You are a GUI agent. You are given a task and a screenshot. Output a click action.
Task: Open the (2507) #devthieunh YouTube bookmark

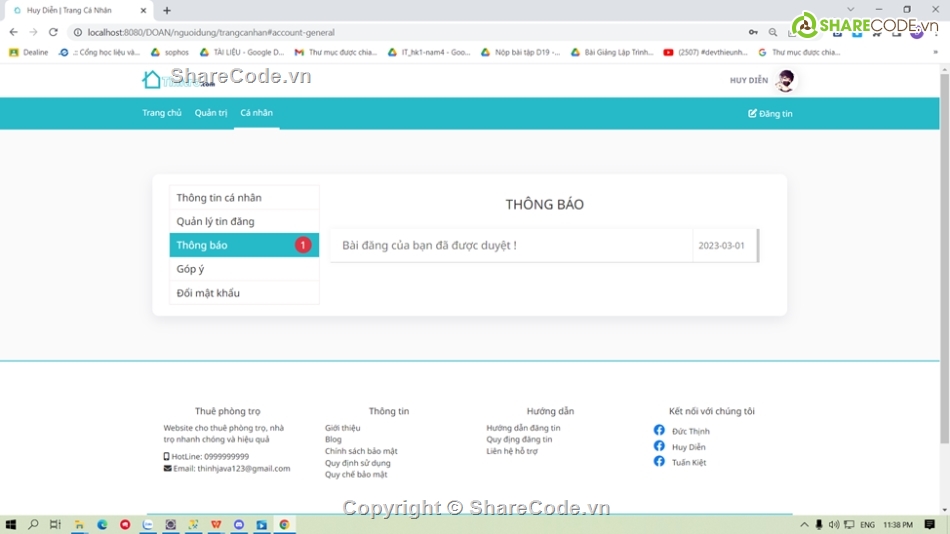click(x=705, y=52)
